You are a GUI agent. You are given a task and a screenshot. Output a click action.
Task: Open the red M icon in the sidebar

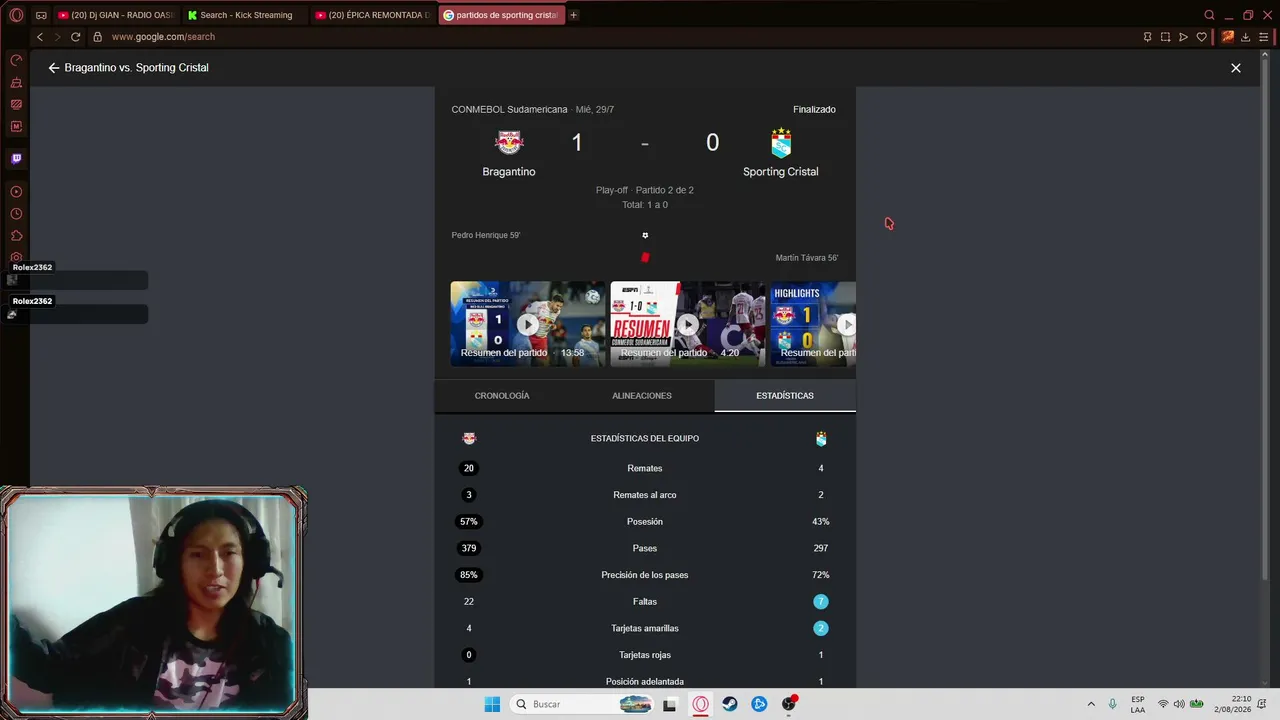(16, 127)
